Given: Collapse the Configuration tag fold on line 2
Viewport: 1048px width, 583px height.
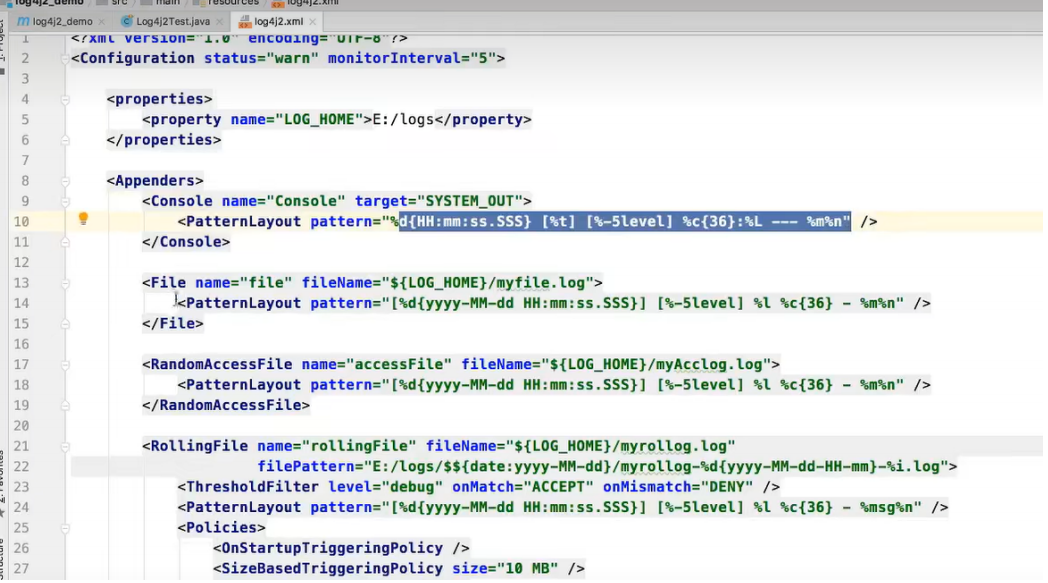Looking at the screenshot, I should coord(65,59).
